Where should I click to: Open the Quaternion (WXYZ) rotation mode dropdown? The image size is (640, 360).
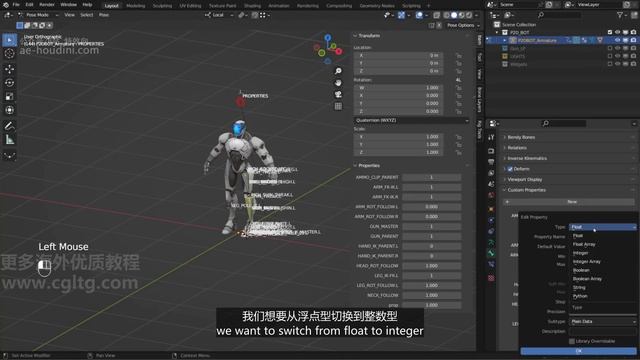tap(411, 120)
